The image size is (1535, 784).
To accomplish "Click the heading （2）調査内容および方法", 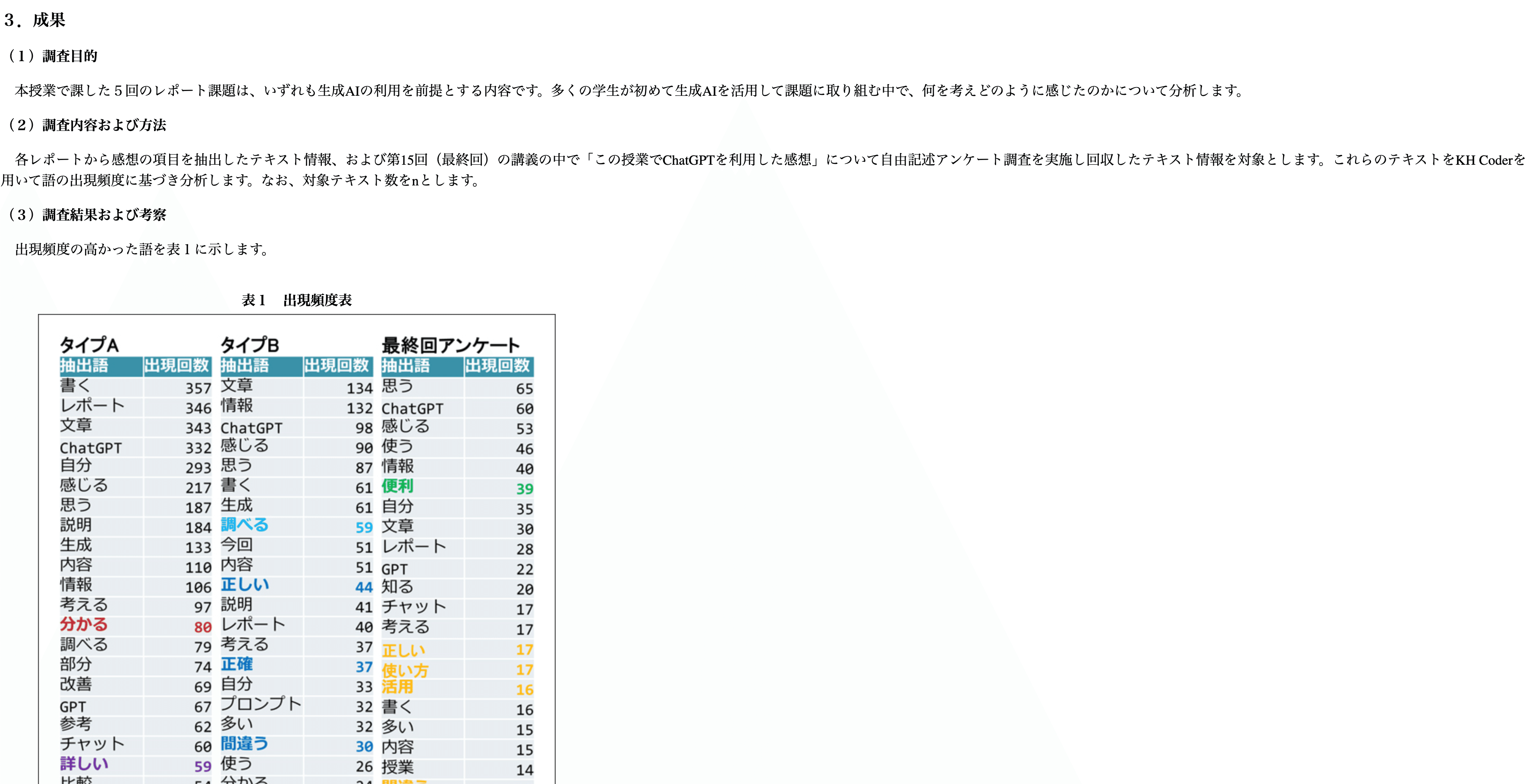I will coord(85,125).
